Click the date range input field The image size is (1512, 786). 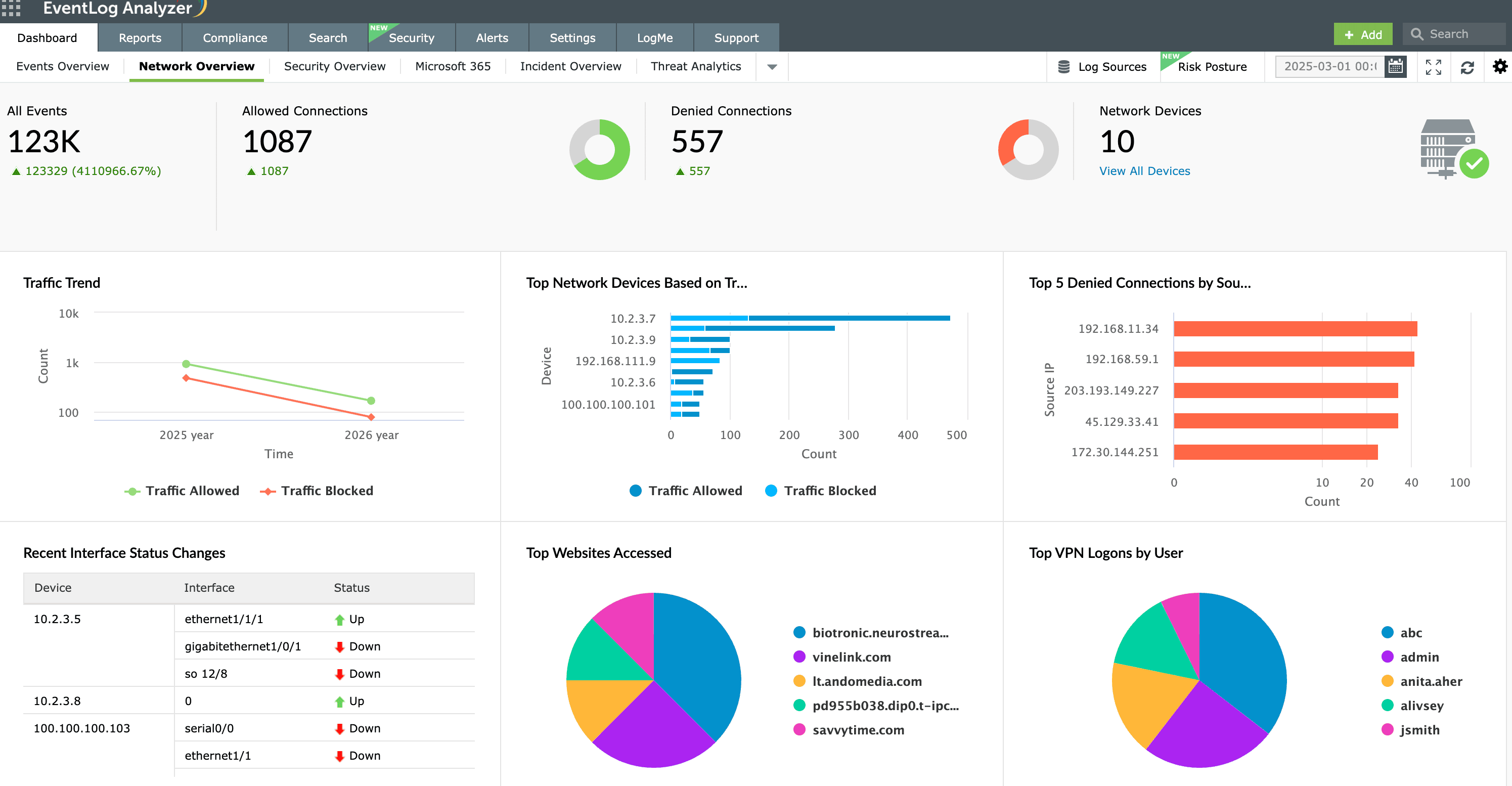point(1329,66)
